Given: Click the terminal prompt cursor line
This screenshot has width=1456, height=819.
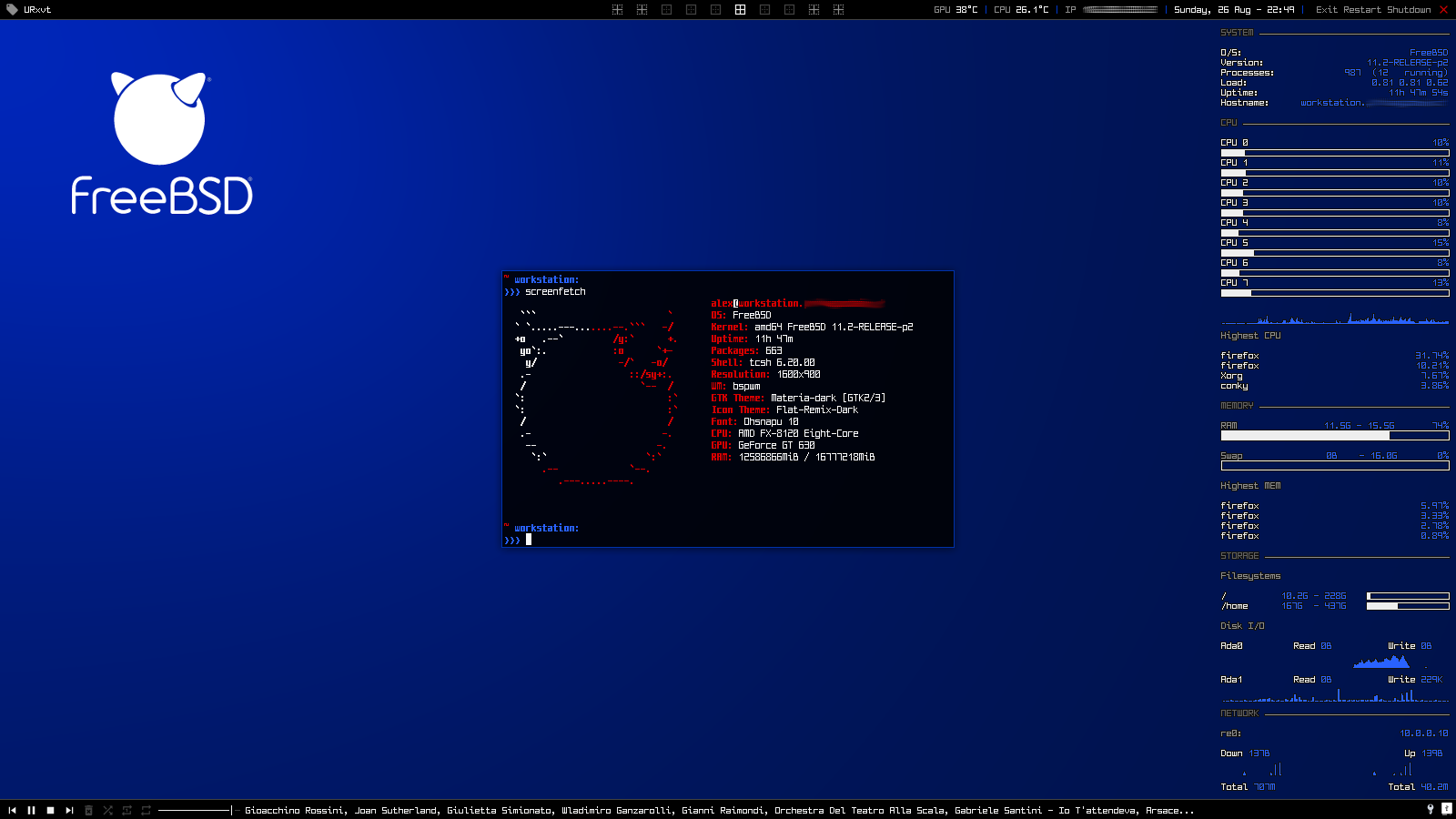Looking at the screenshot, I should 528,540.
